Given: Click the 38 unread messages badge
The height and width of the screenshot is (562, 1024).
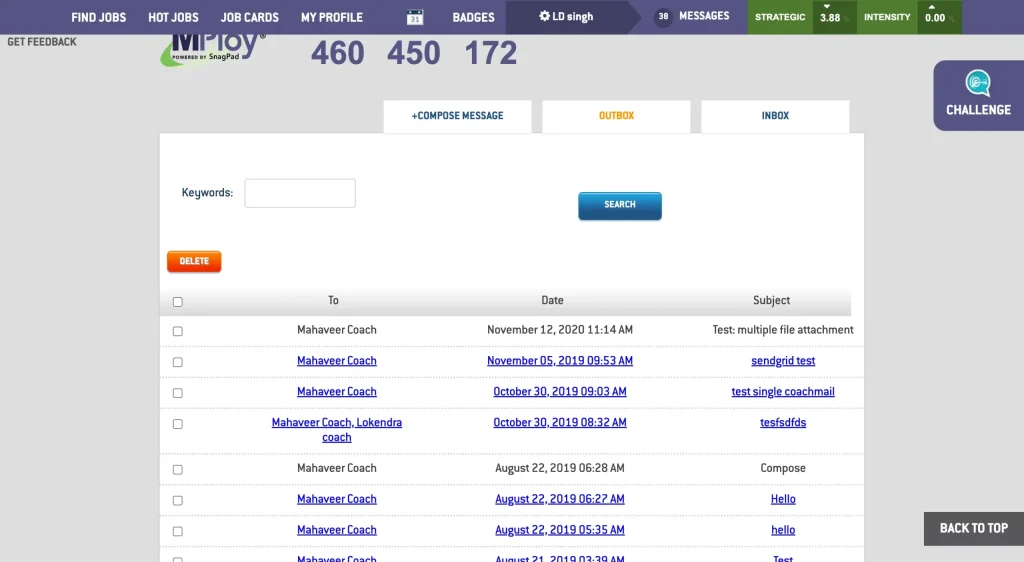Looking at the screenshot, I should (663, 17).
